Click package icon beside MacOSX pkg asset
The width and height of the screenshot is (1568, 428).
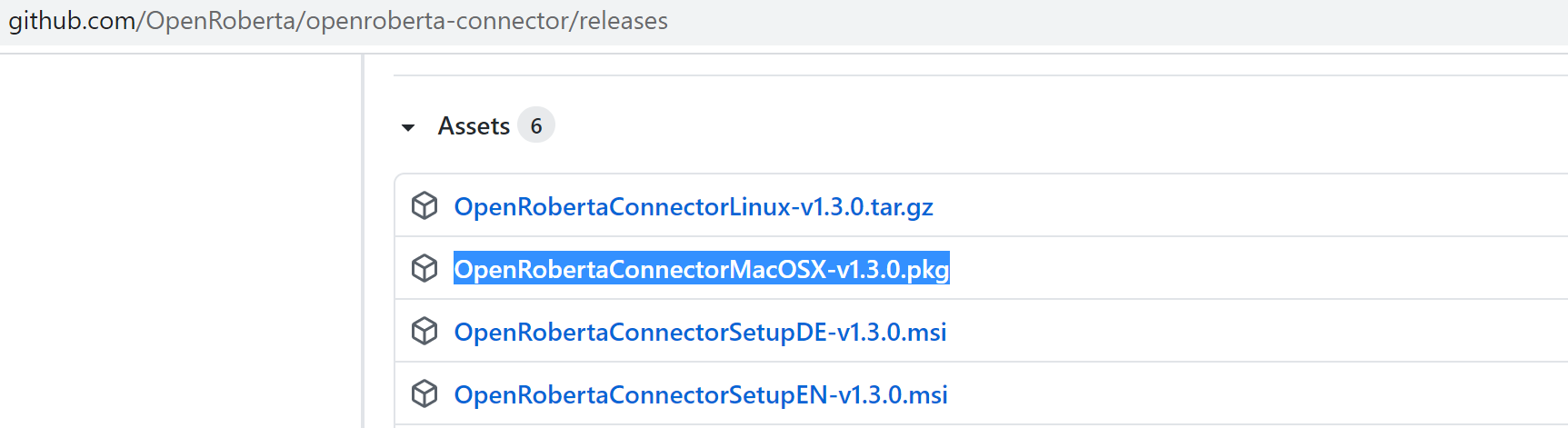pyautogui.click(x=424, y=269)
